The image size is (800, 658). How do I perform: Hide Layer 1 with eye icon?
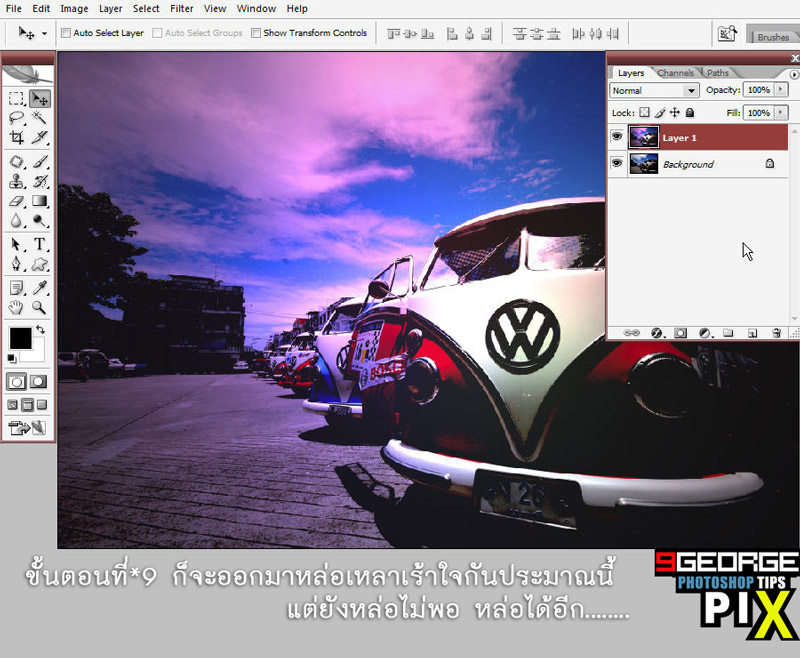click(x=617, y=137)
